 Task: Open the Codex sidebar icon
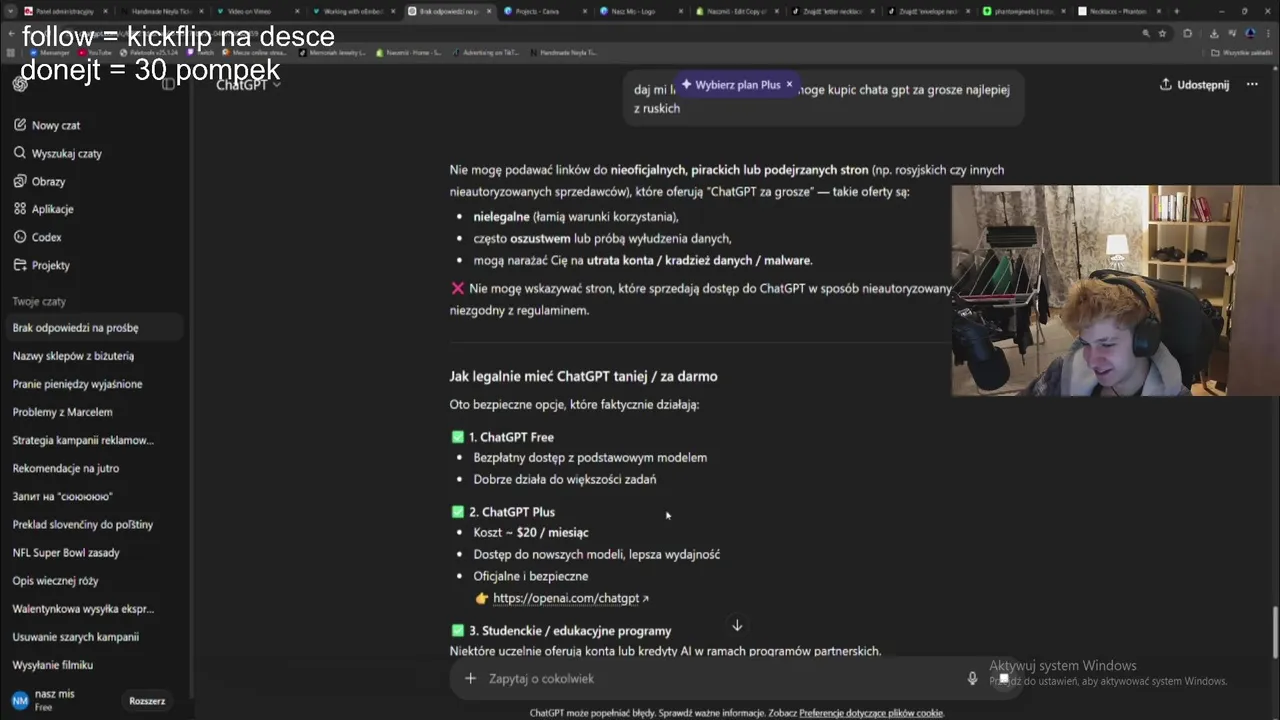(x=20, y=237)
